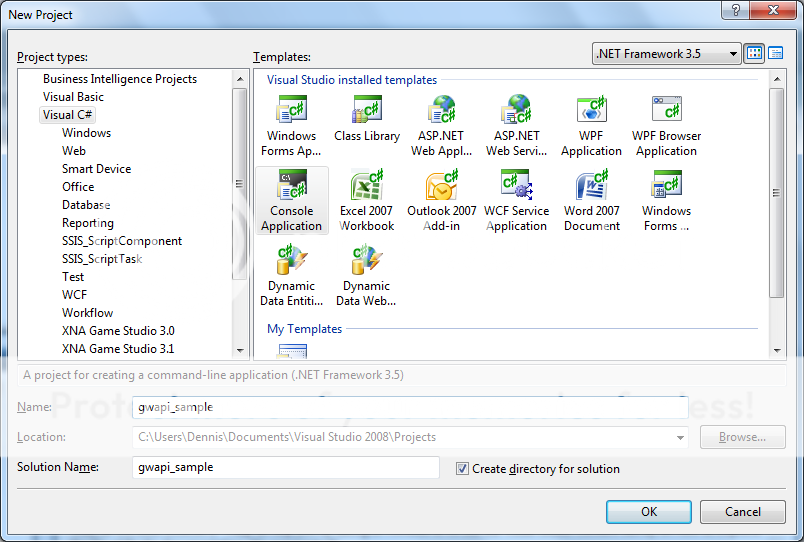Image resolution: width=804 pixels, height=542 pixels.
Task: Select Visual Basic project type
Action: (x=73, y=97)
